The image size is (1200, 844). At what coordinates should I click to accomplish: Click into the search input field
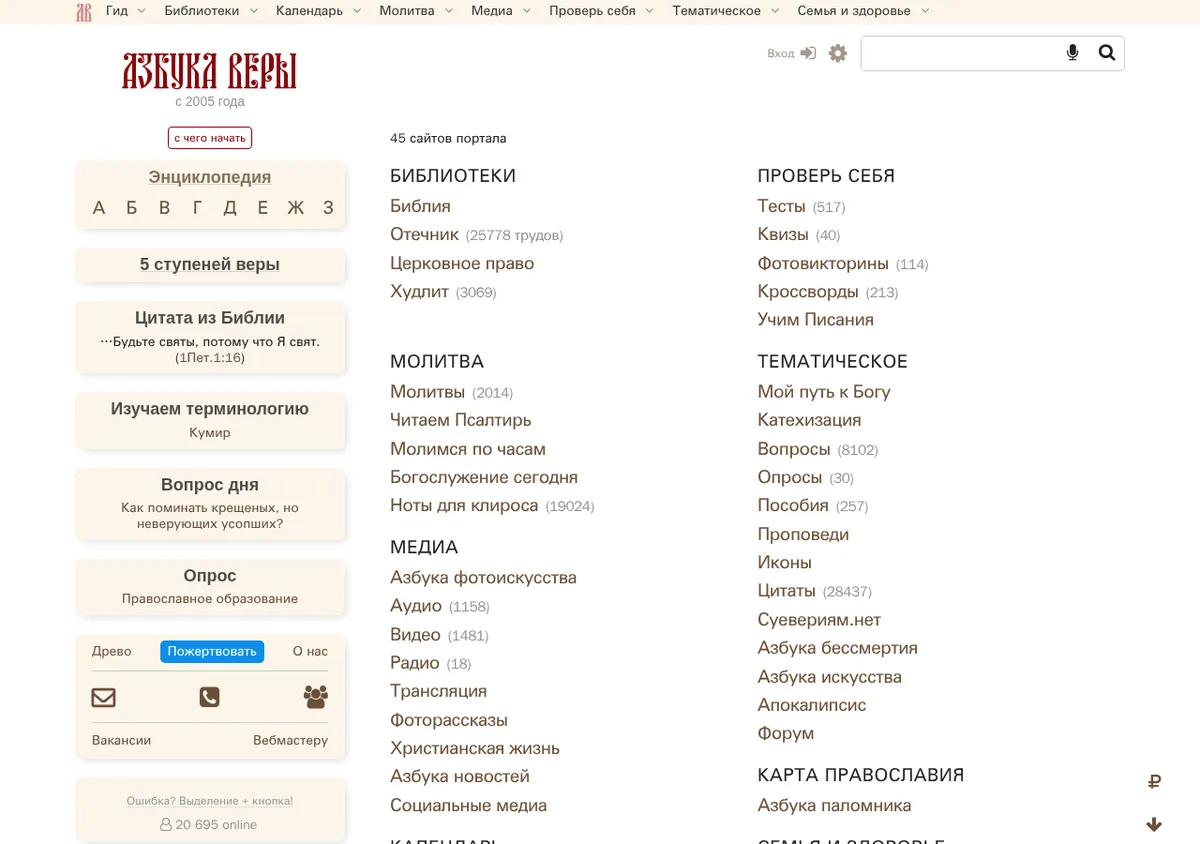pos(959,53)
